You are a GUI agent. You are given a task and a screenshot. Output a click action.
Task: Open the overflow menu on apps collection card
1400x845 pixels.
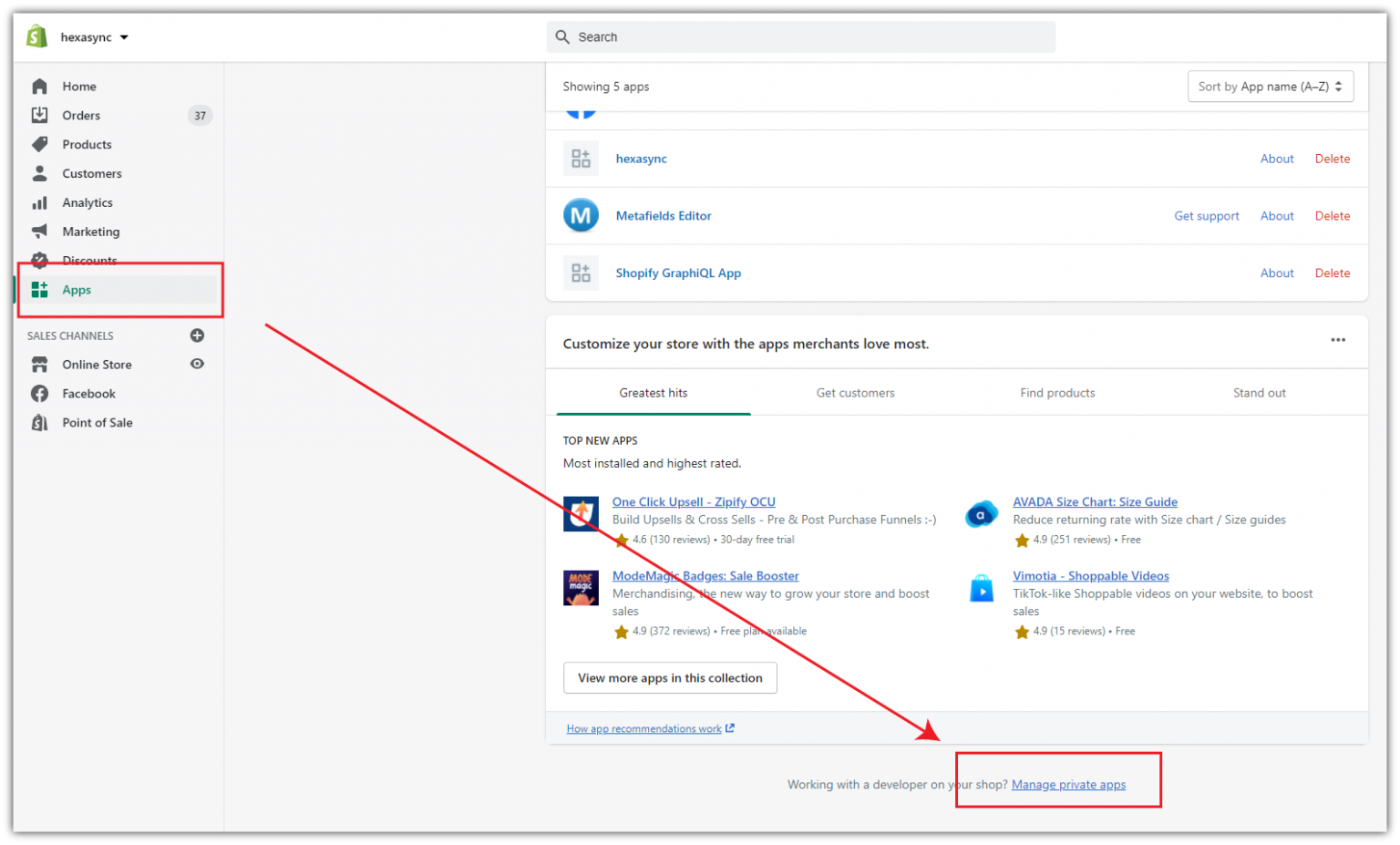pos(1337,340)
